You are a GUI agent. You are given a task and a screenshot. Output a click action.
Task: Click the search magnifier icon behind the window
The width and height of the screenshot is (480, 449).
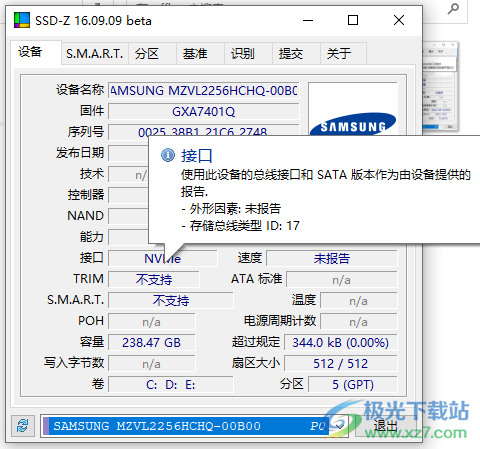(x=453, y=8)
